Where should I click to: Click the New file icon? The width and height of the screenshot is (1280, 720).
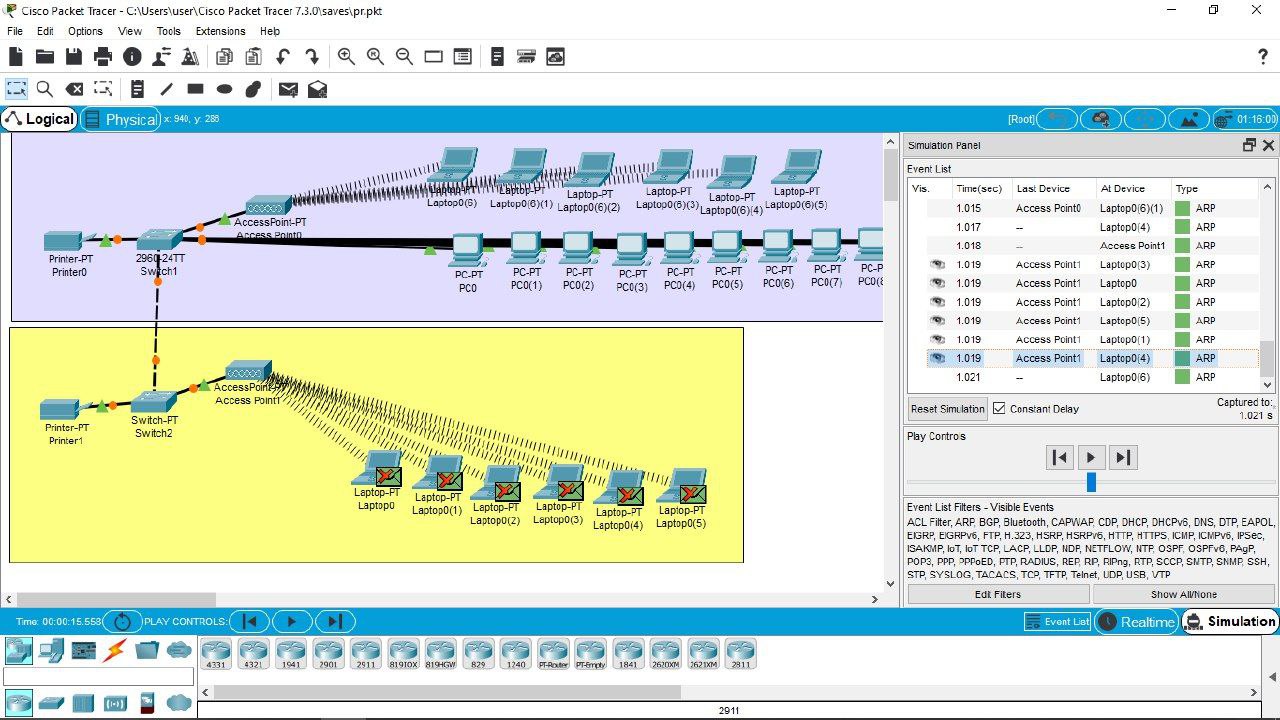click(x=16, y=57)
